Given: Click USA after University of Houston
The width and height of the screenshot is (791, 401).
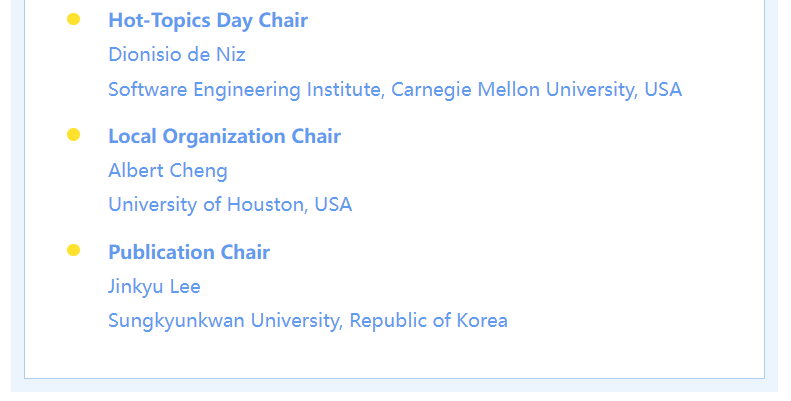Looking at the screenshot, I should coord(333,205).
